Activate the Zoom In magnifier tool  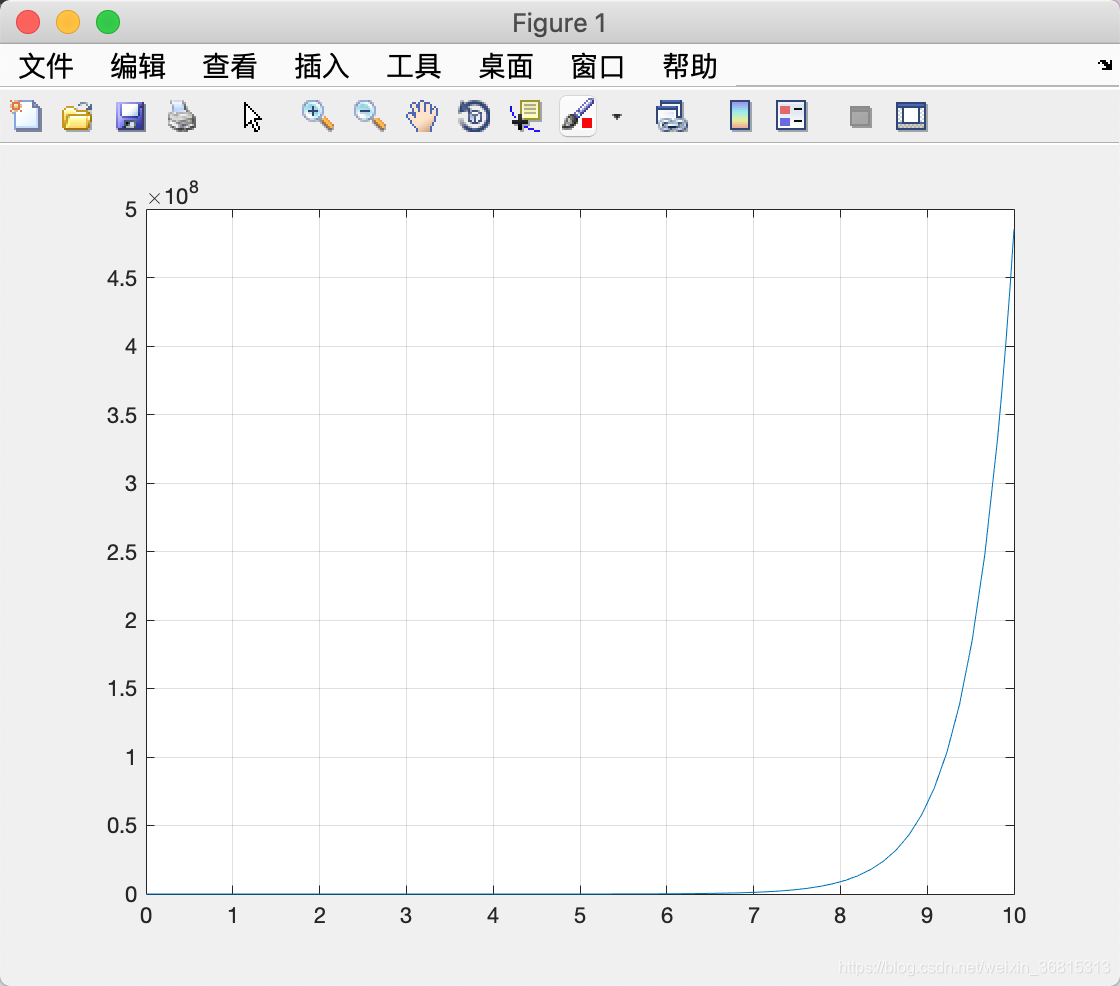point(317,116)
